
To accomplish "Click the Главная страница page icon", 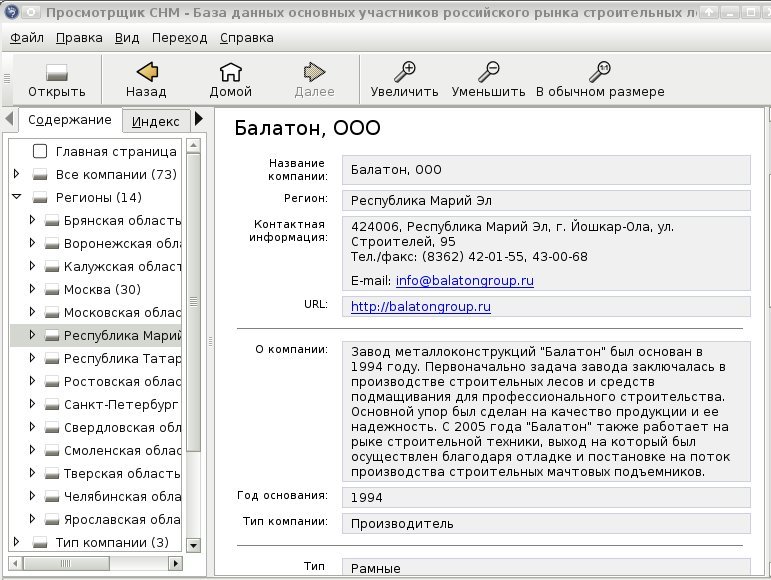I will point(40,151).
